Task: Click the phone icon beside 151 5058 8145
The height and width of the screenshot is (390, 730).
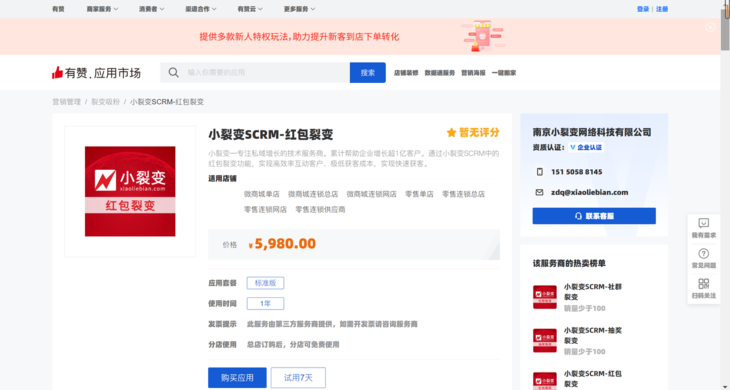Action: [x=540, y=172]
